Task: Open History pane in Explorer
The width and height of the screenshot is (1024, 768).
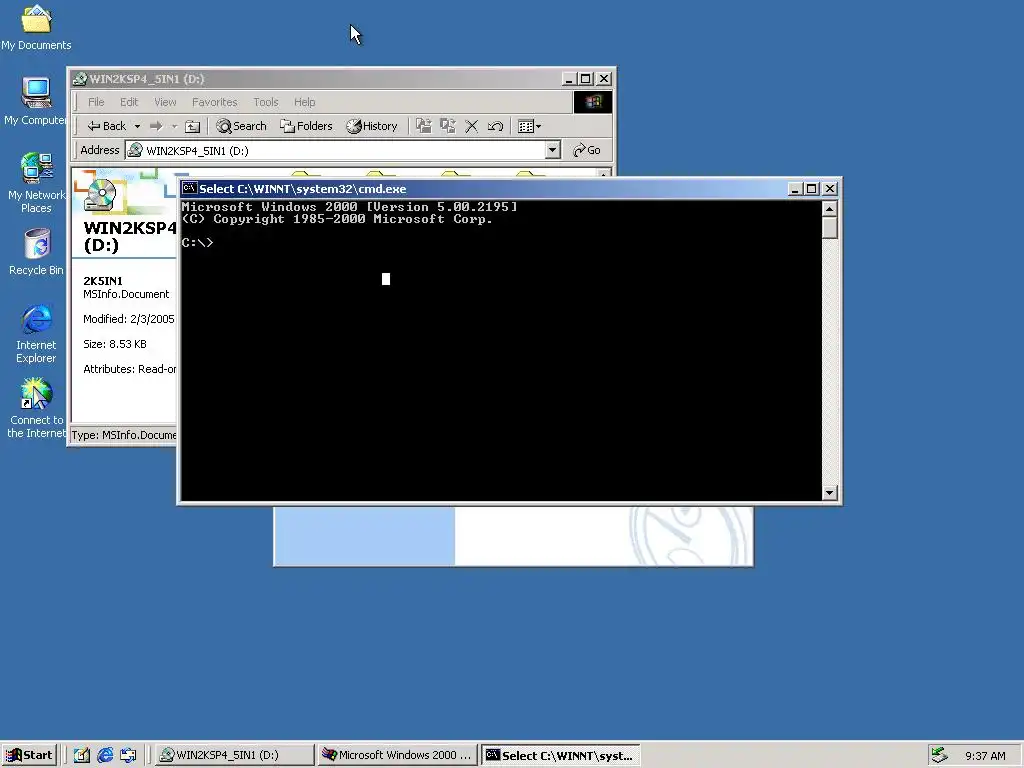Action: [x=372, y=126]
